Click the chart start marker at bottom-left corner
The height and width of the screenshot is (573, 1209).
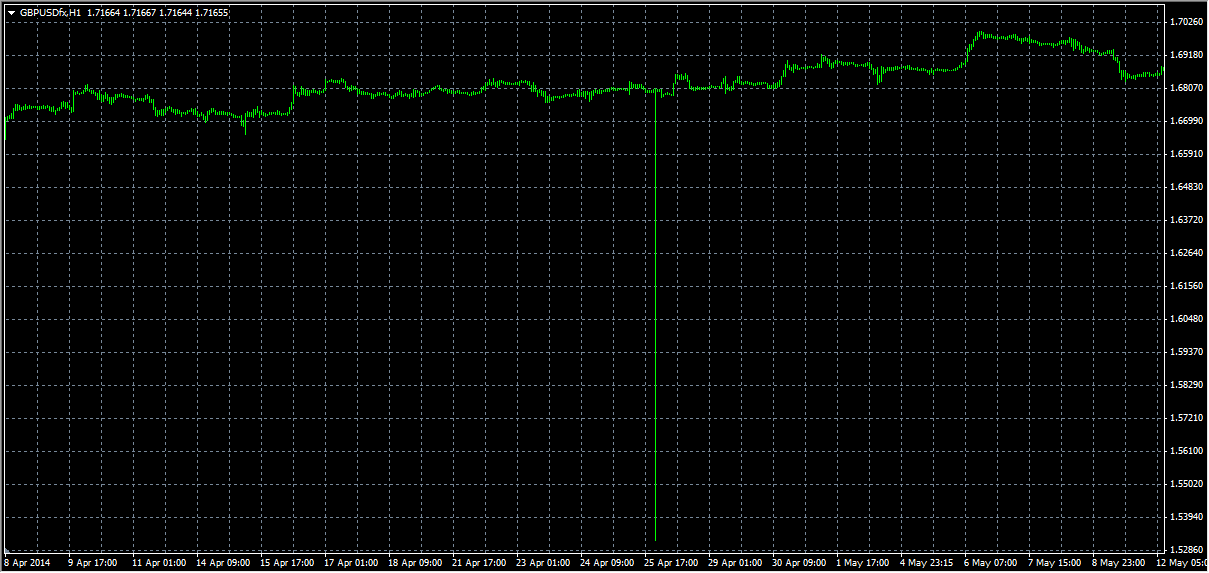tap(7, 549)
